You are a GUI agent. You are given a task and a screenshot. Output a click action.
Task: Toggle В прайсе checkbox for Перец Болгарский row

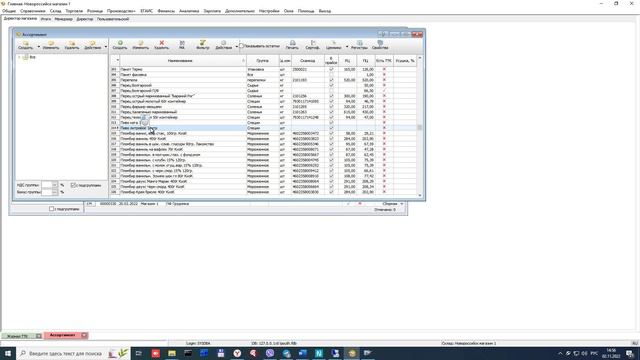click(x=331, y=85)
